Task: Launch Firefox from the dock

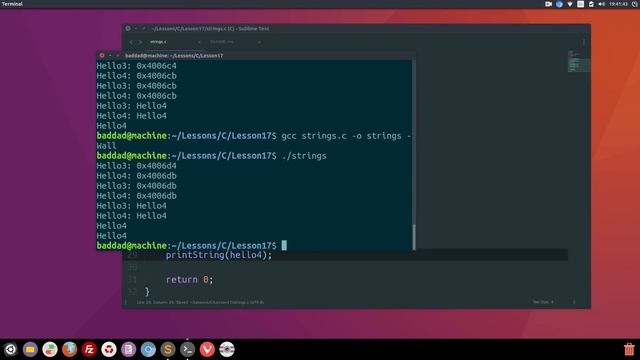Action: [x=69, y=349]
